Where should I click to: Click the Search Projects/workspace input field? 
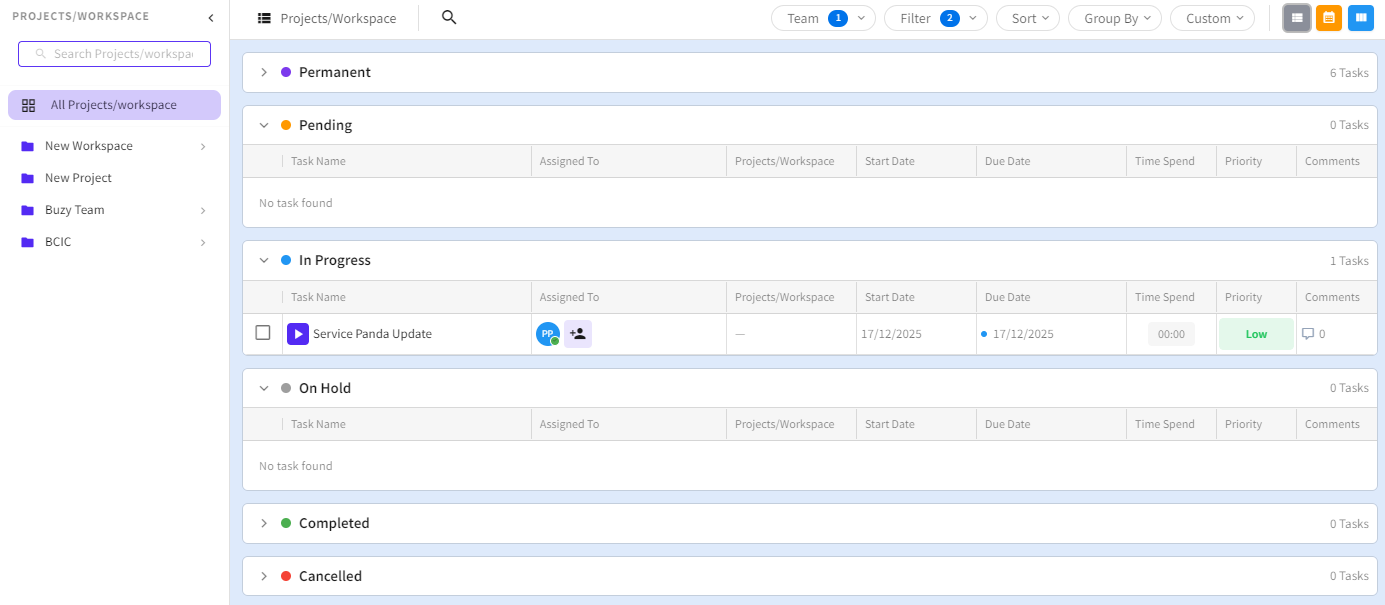(114, 54)
